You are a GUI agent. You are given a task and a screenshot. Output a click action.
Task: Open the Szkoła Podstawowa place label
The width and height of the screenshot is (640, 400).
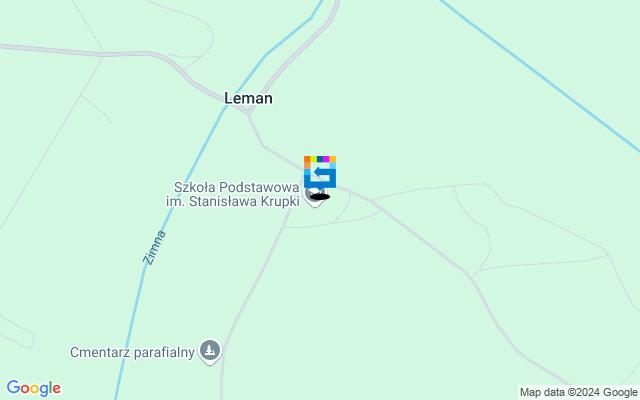click(x=236, y=188)
